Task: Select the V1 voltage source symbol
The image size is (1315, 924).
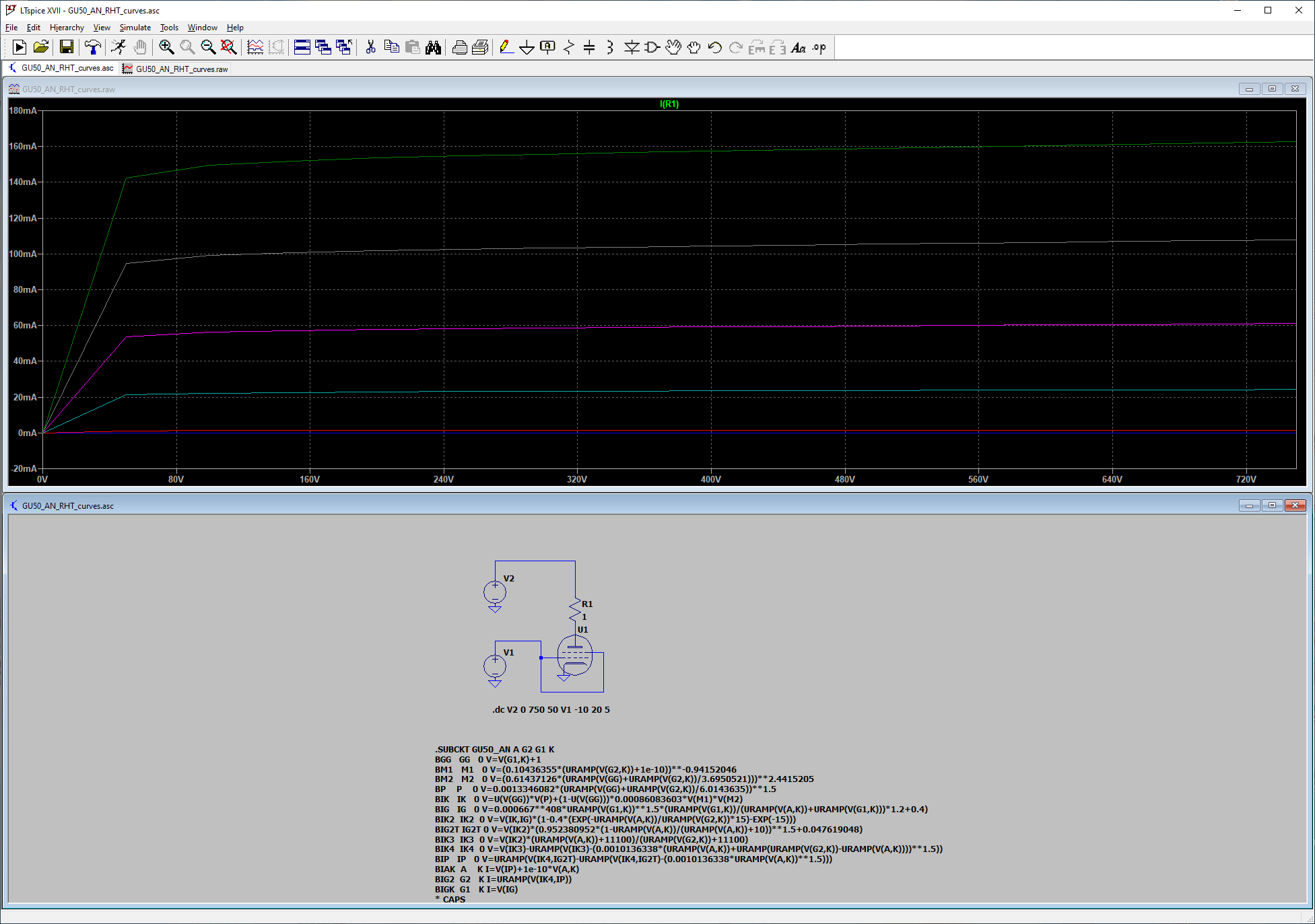Action: [495, 668]
